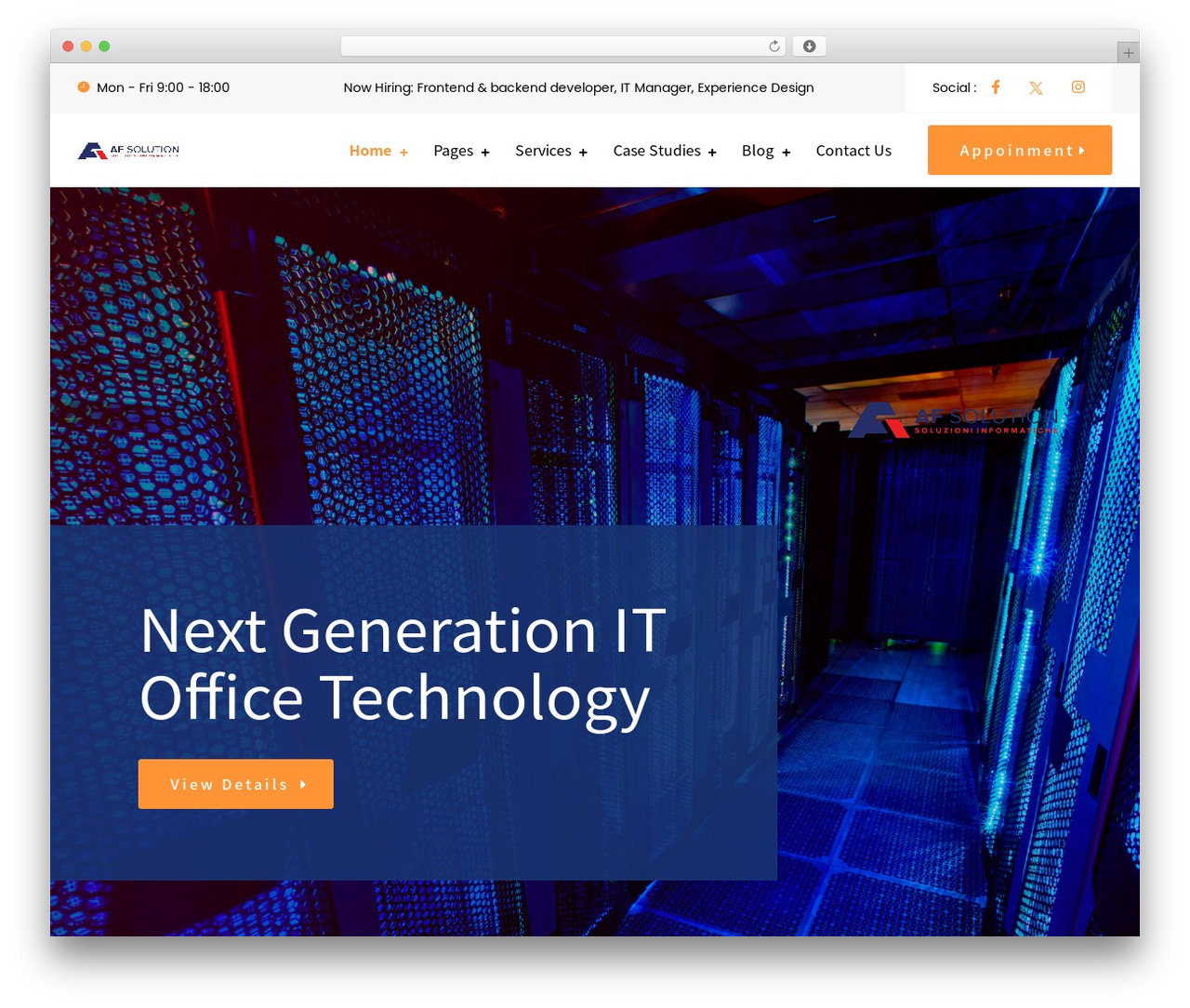Screen dimensions: 1190x1008
Task: Click the orange clock icon by opening hours
Action: point(84,86)
